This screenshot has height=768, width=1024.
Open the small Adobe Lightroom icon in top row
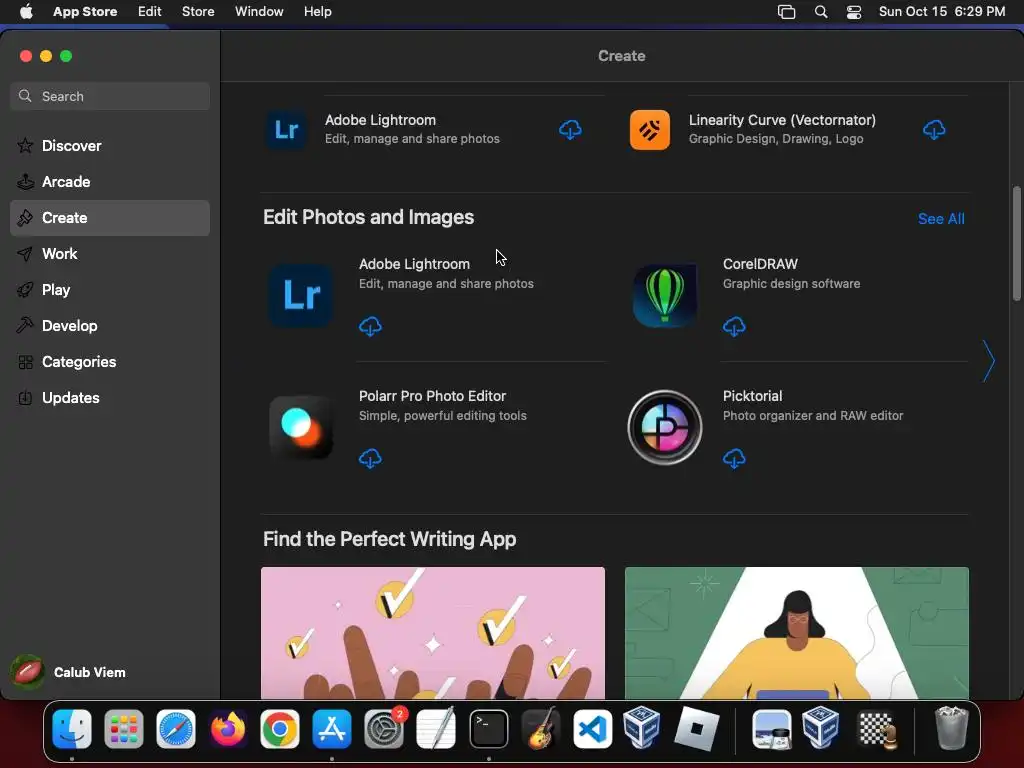click(x=286, y=129)
